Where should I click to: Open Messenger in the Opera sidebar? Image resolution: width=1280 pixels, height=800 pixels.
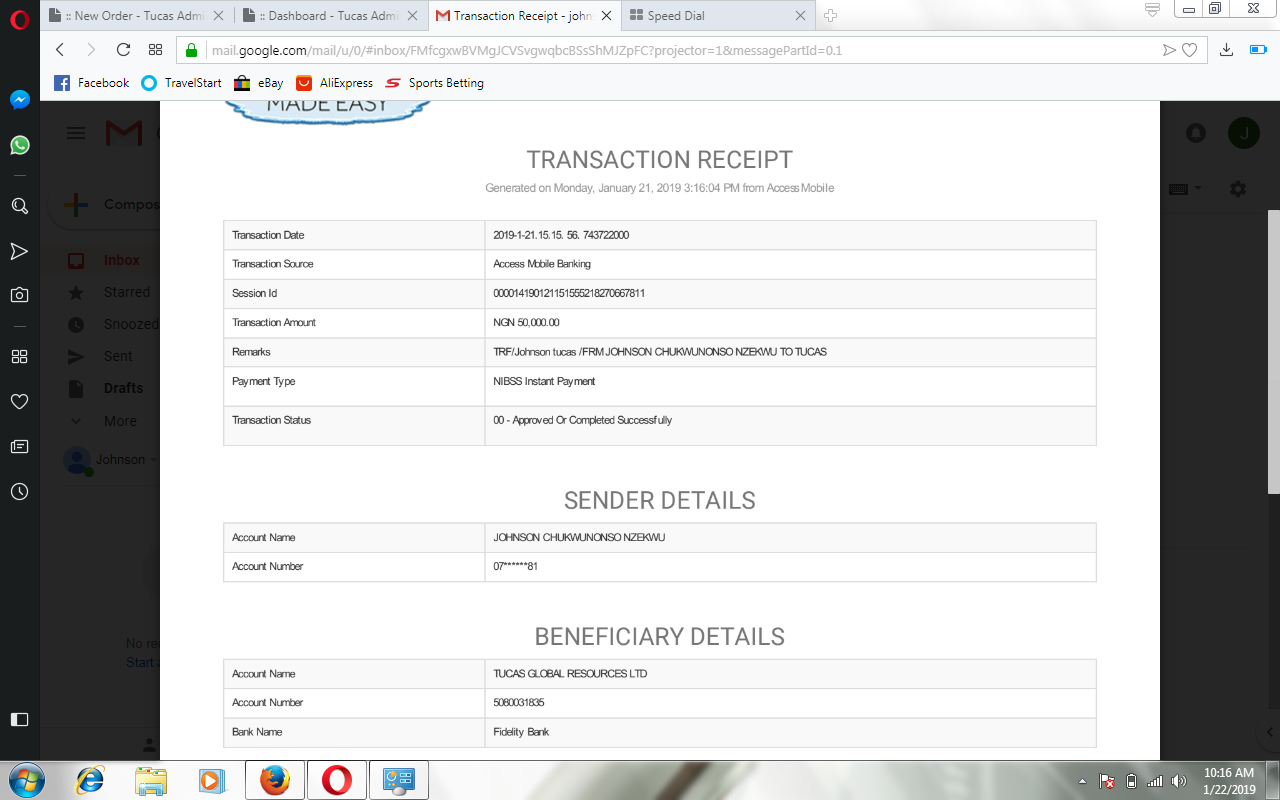coord(19,100)
